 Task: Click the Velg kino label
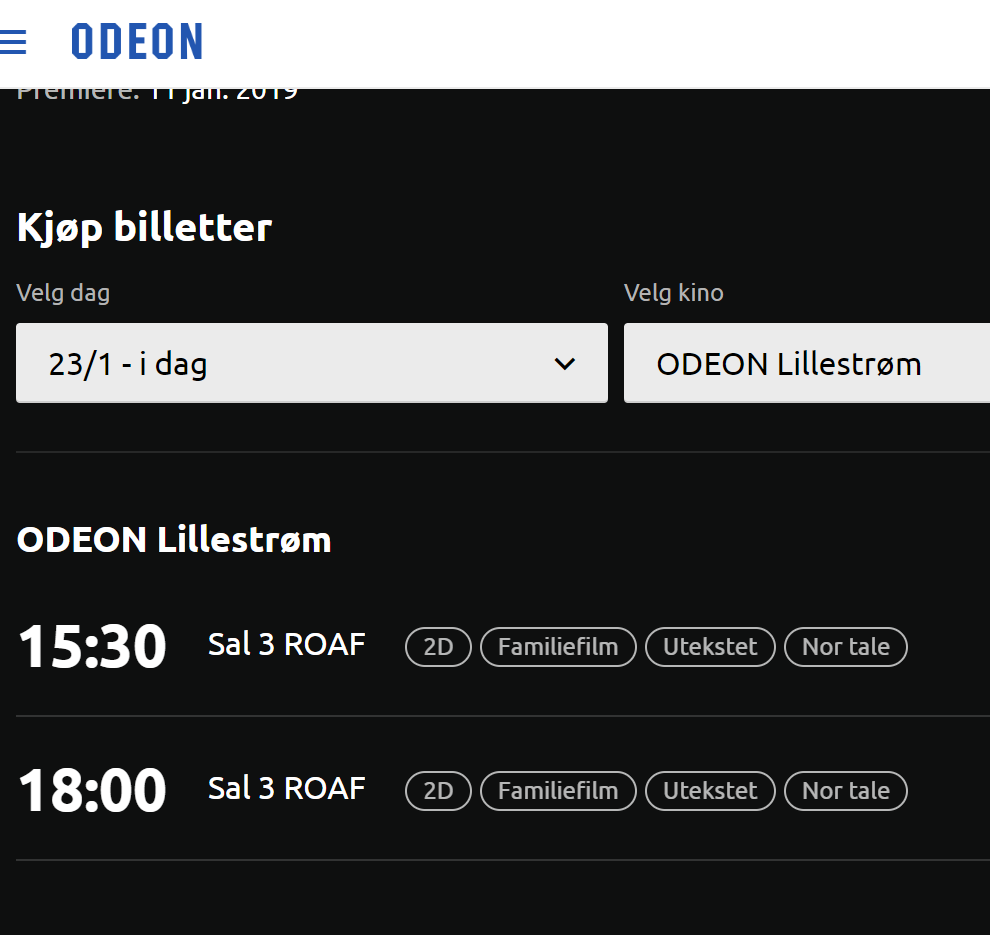coord(674,293)
